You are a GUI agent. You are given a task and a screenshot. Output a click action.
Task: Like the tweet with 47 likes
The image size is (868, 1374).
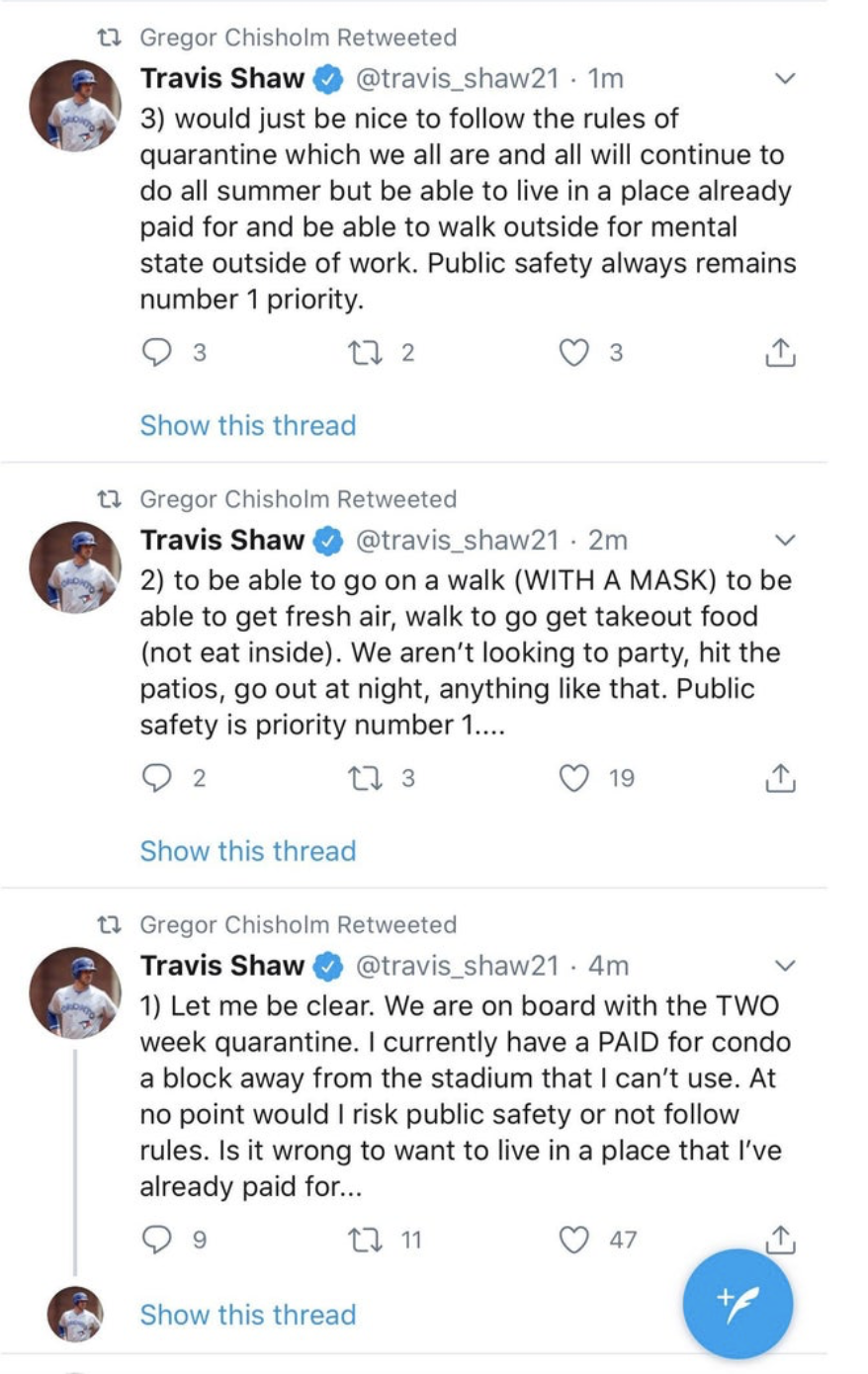click(x=574, y=1240)
